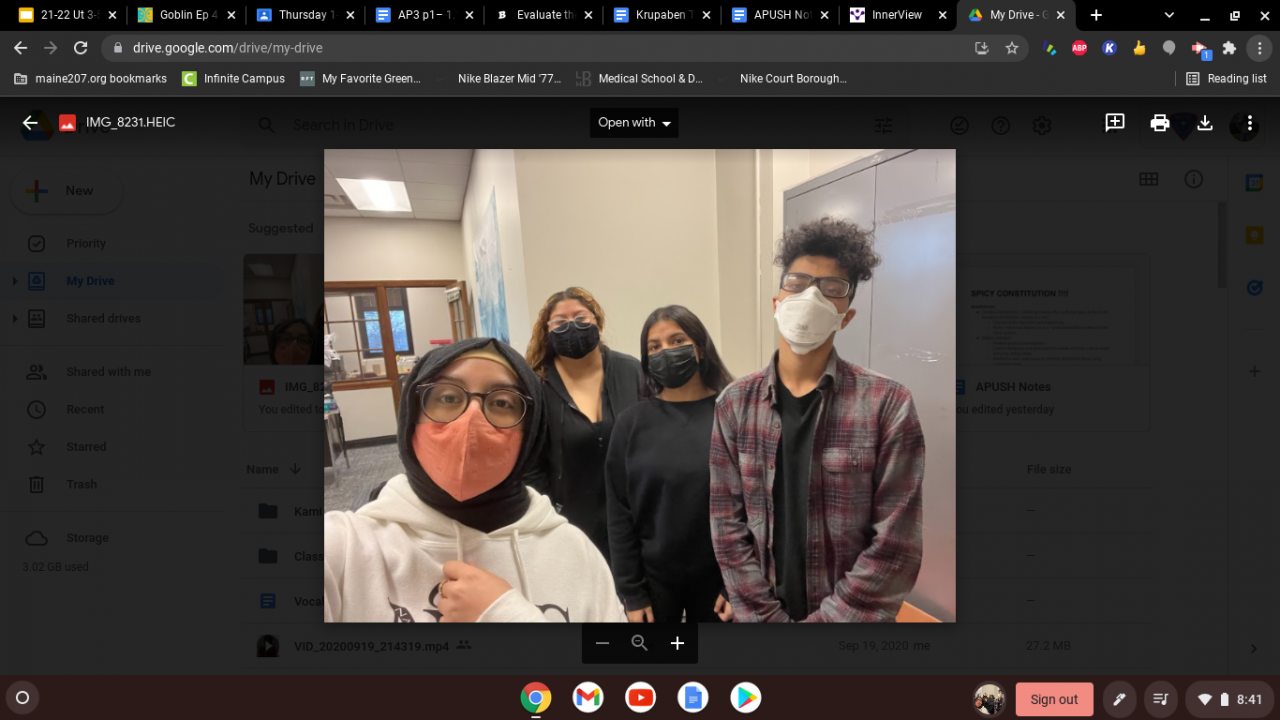Open more actions menu in the preview
The height and width of the screenshot is (720, 1280).
click(x=1250, y=123)
